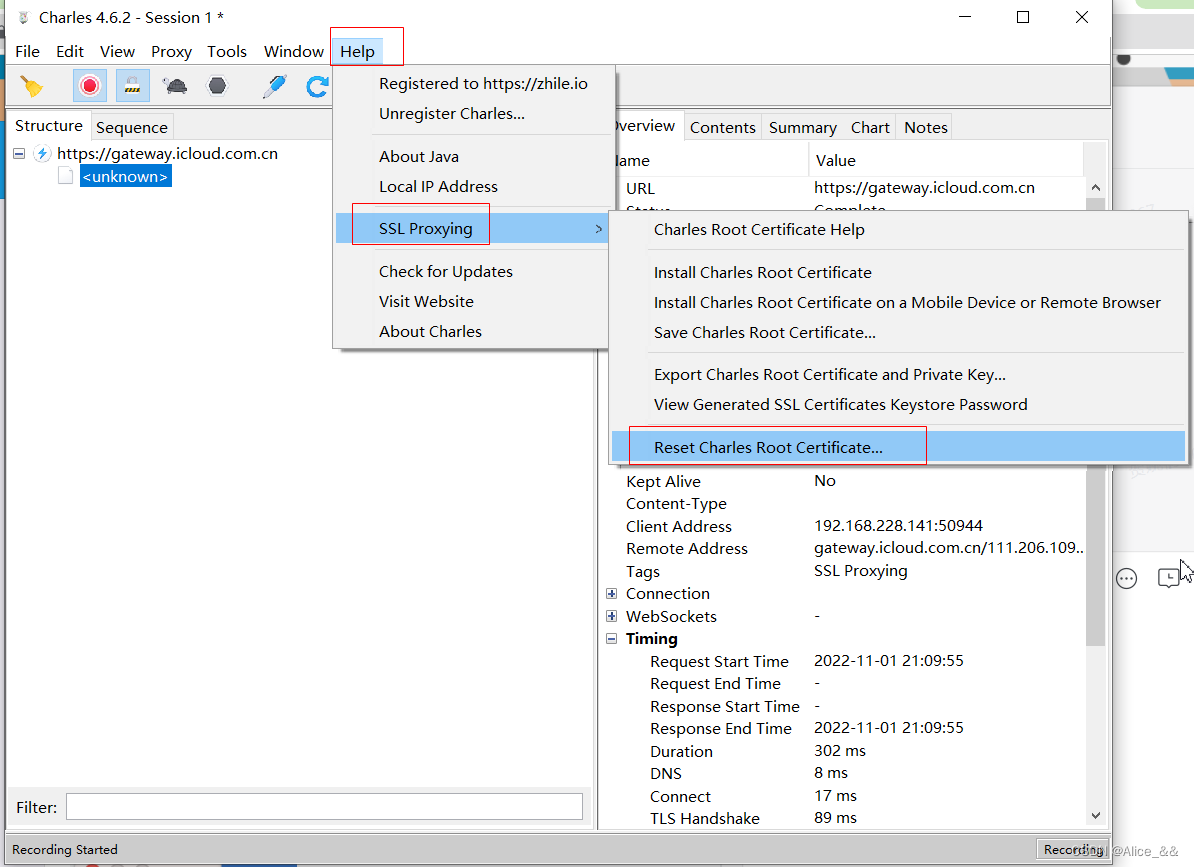Image resolution: width=1194 pixels, height=867 pixels.
Task: Click the broom Clear Session icon
Action: 31,86
